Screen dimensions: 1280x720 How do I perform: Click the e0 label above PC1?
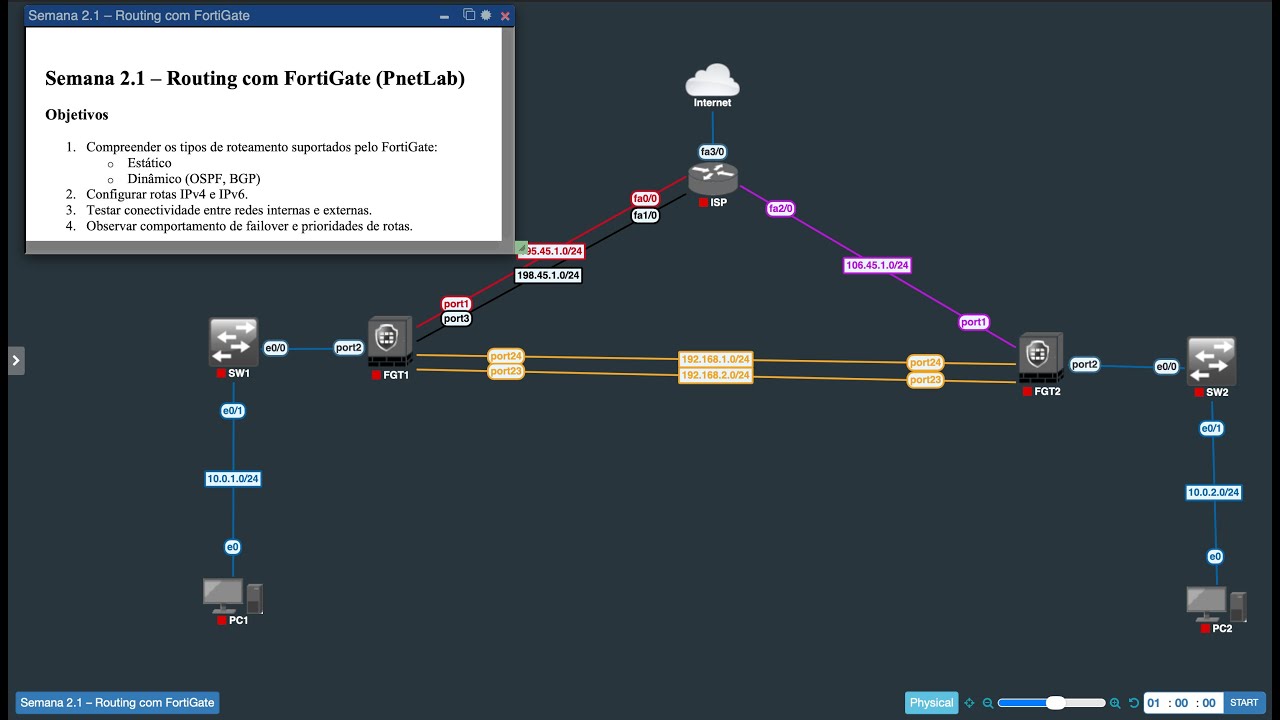(x=233, y=547)
